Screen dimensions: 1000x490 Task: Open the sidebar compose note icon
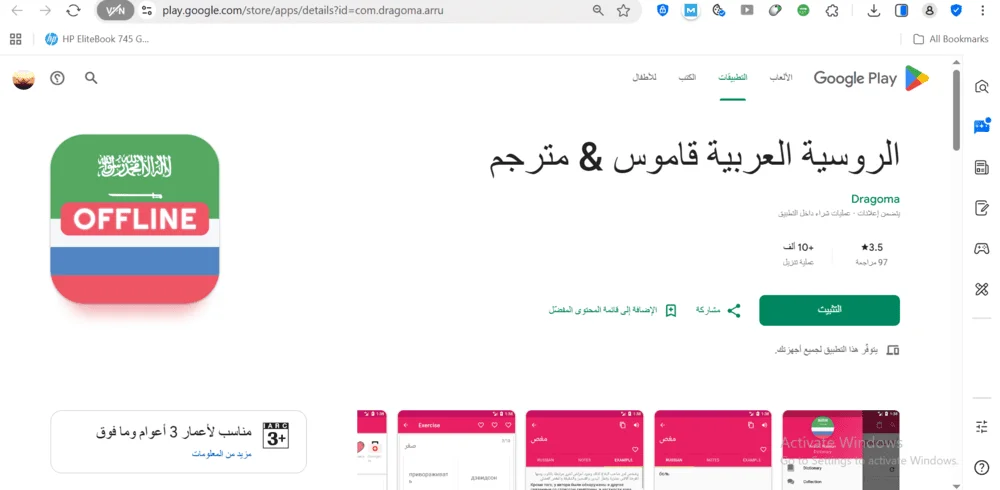click(x=982, y=208)
